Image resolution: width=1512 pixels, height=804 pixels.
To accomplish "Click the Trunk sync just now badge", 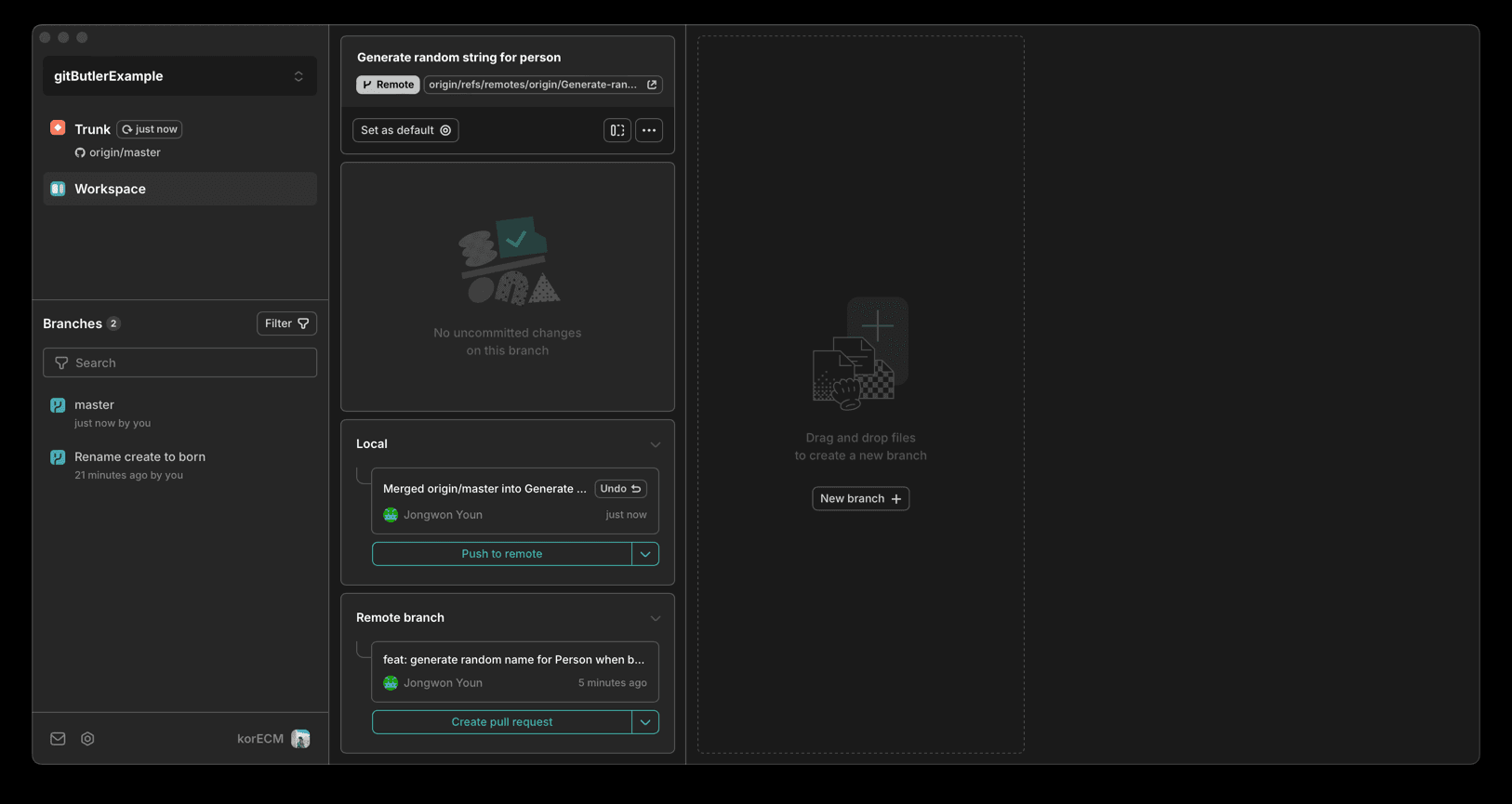I will click(150, 129).
